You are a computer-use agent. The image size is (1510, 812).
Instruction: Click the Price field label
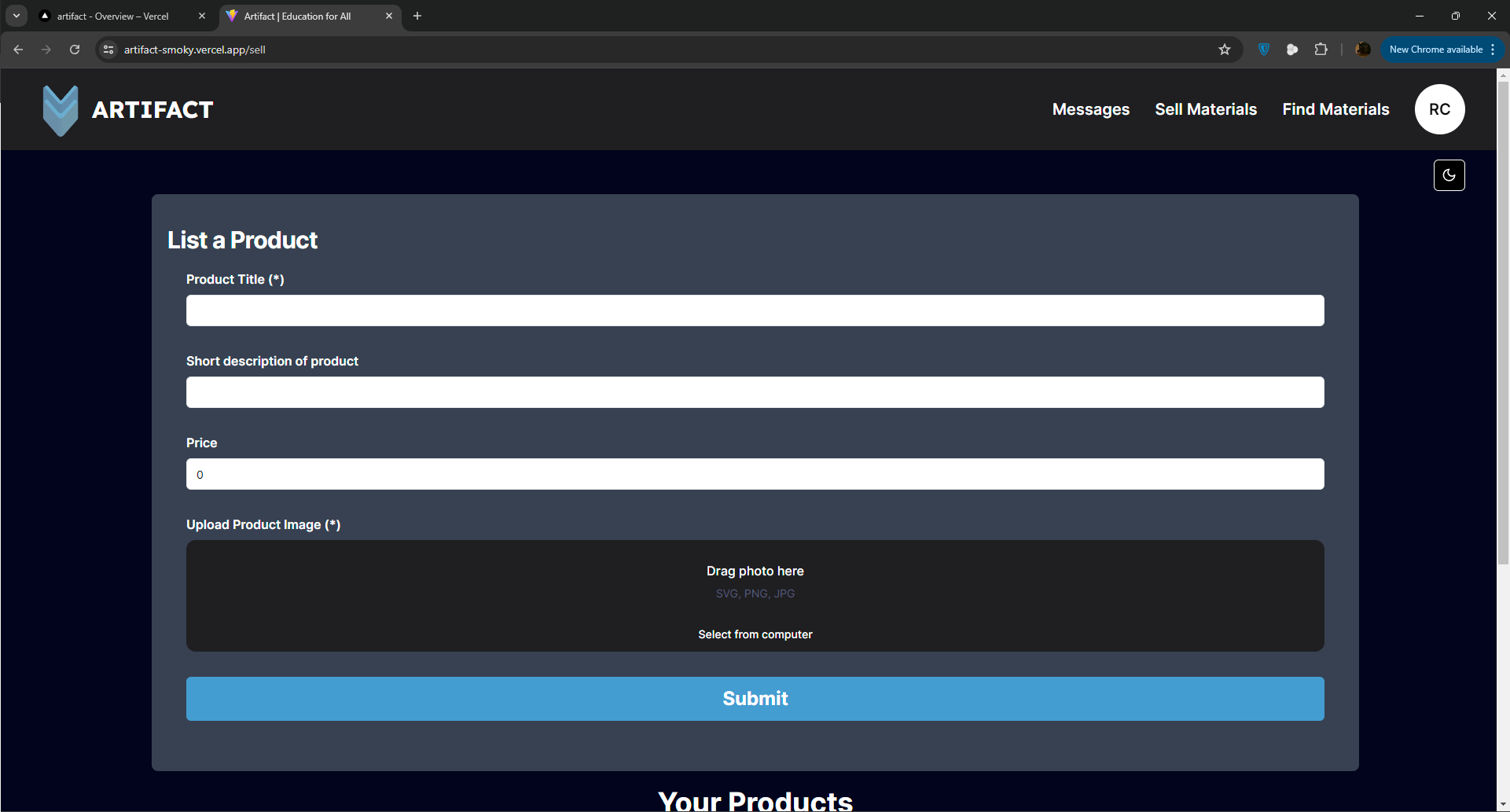click(201, 443)
